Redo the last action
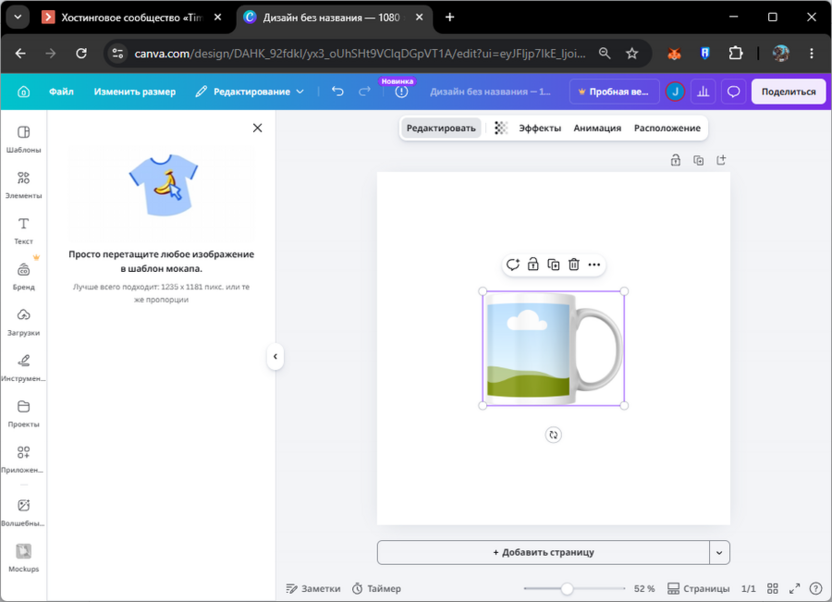The width and height of the screenshot is (832, 602). (365, 92)
